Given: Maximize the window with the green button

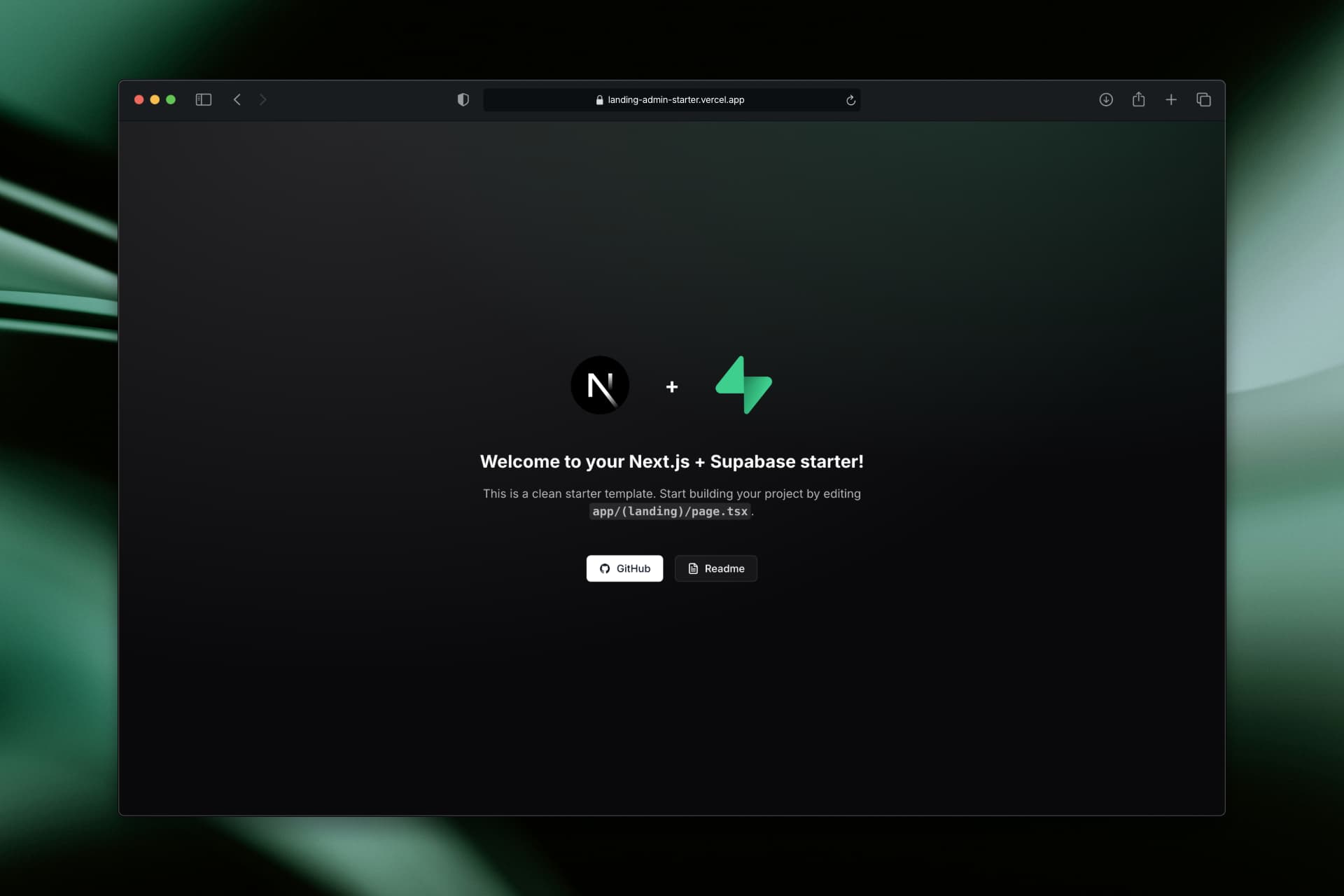Looking at the screenshot, I should (171, 100).
